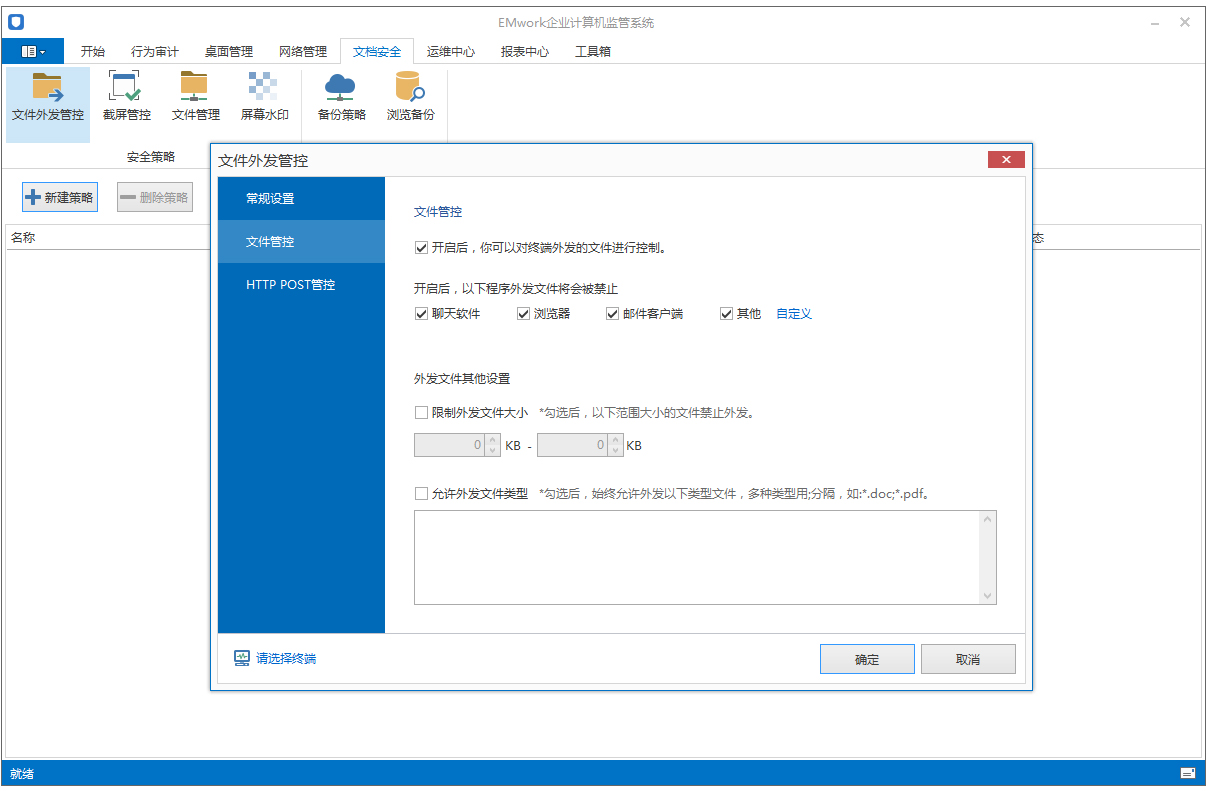The height and width of the screenshot is (791, 1210).
Task: Select HTTP POST管控 in the dialog sidebar
Action: 291,285
